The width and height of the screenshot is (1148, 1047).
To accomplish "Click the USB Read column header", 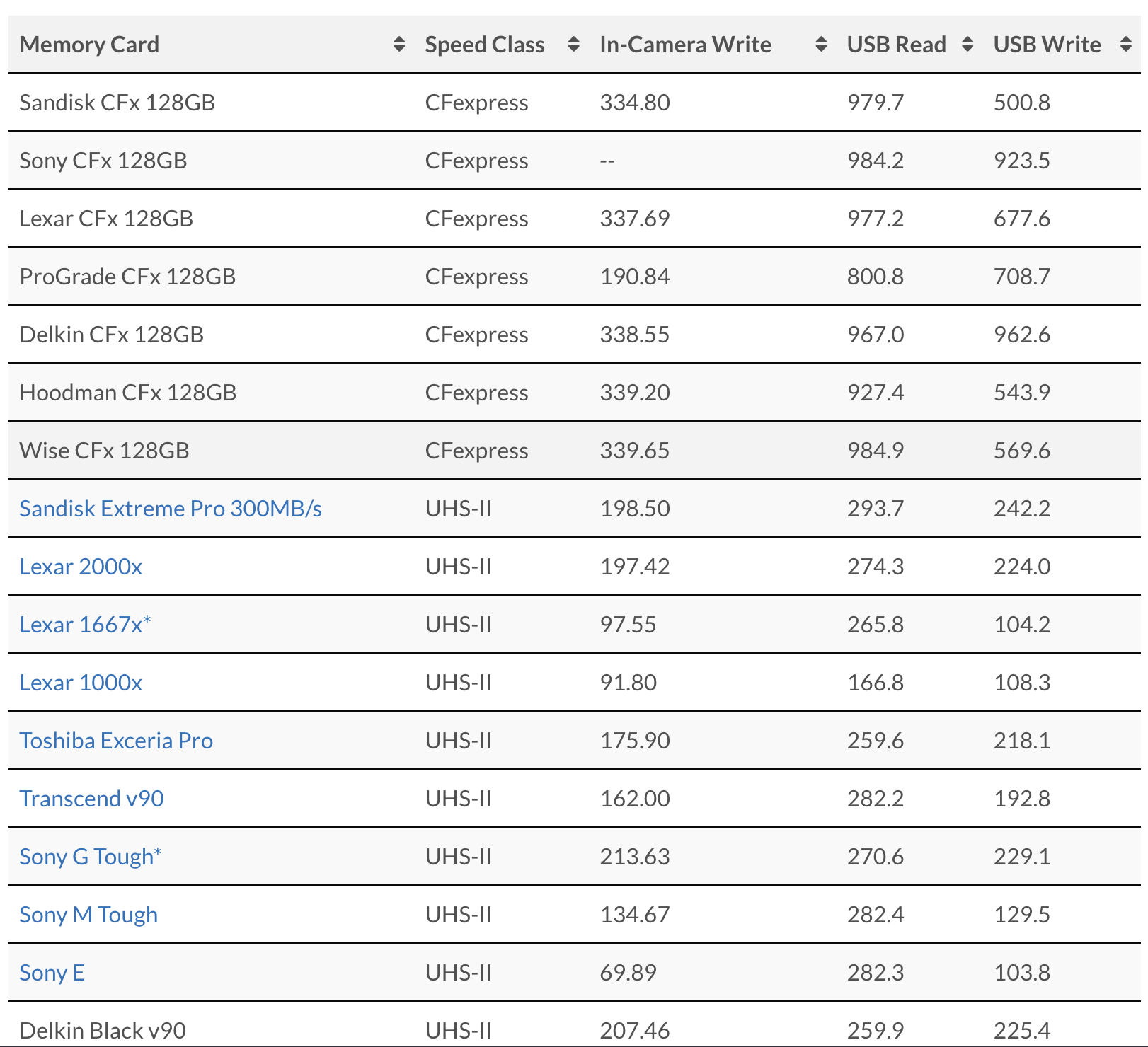I will coord(909,45).
